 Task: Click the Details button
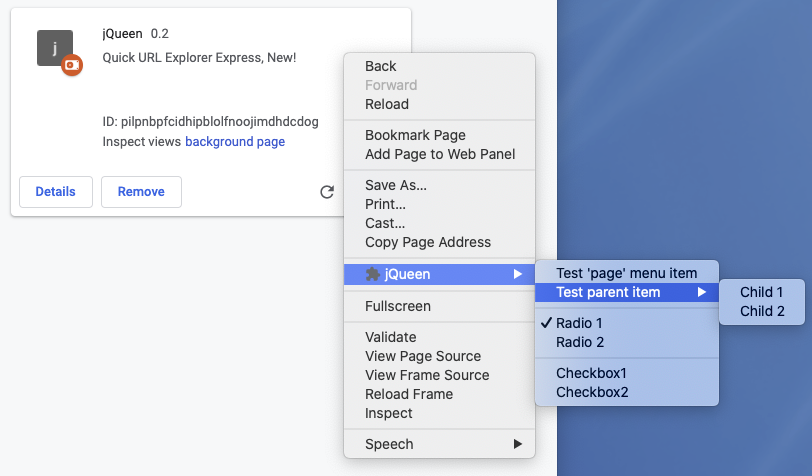pyautogui.click(x=56, y=192)
